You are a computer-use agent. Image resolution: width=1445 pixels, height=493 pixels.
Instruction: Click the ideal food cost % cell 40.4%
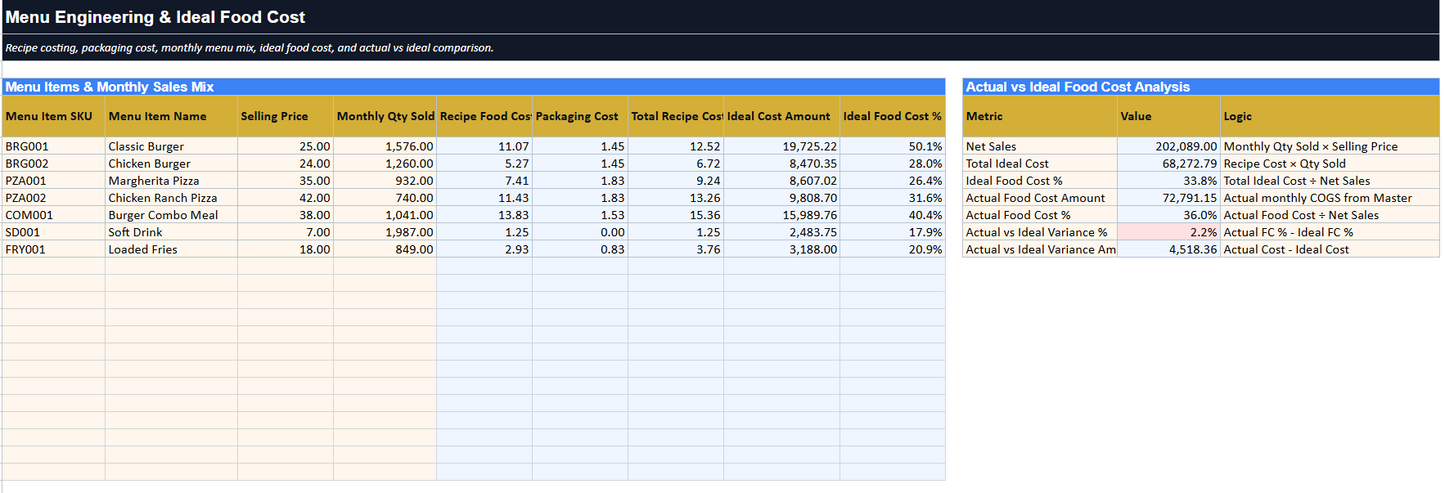893,214
